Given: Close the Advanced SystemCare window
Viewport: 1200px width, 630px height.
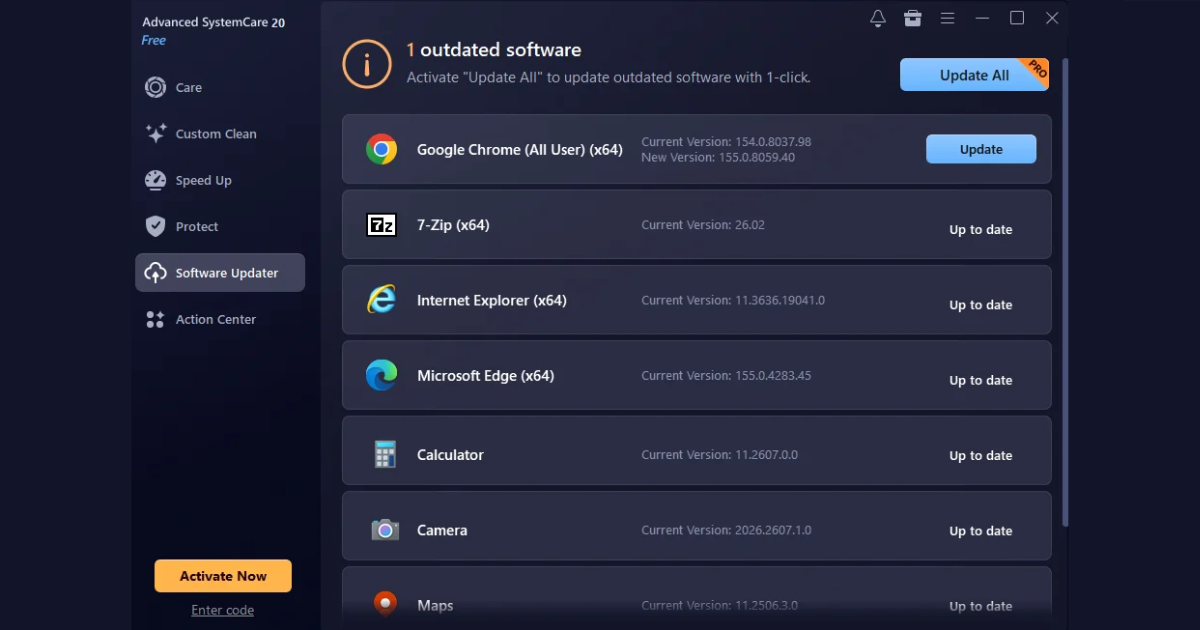Looking at the screenshot, I should (x=1052, y=18).
